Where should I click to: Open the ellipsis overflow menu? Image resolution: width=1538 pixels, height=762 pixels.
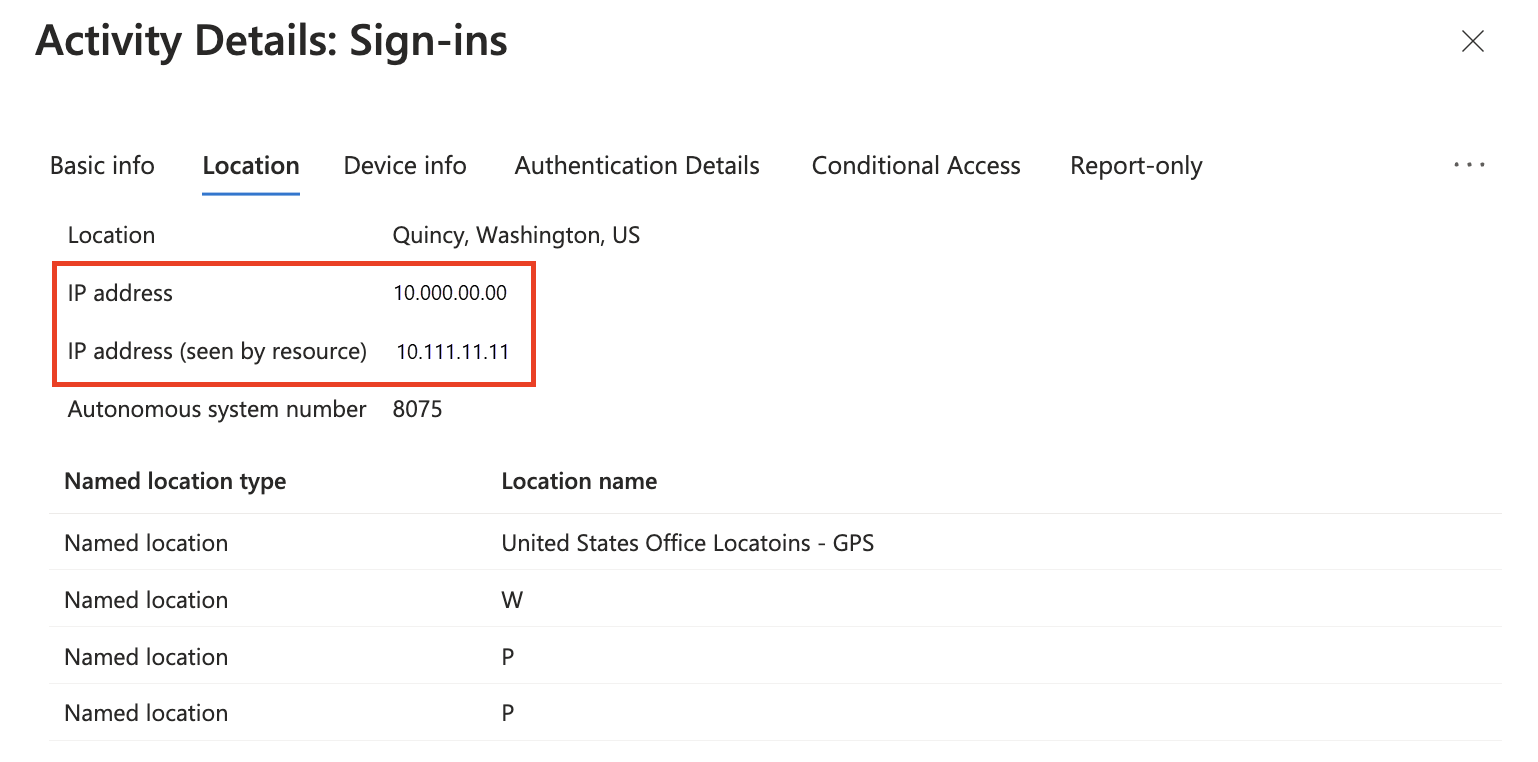(1469, 165)
